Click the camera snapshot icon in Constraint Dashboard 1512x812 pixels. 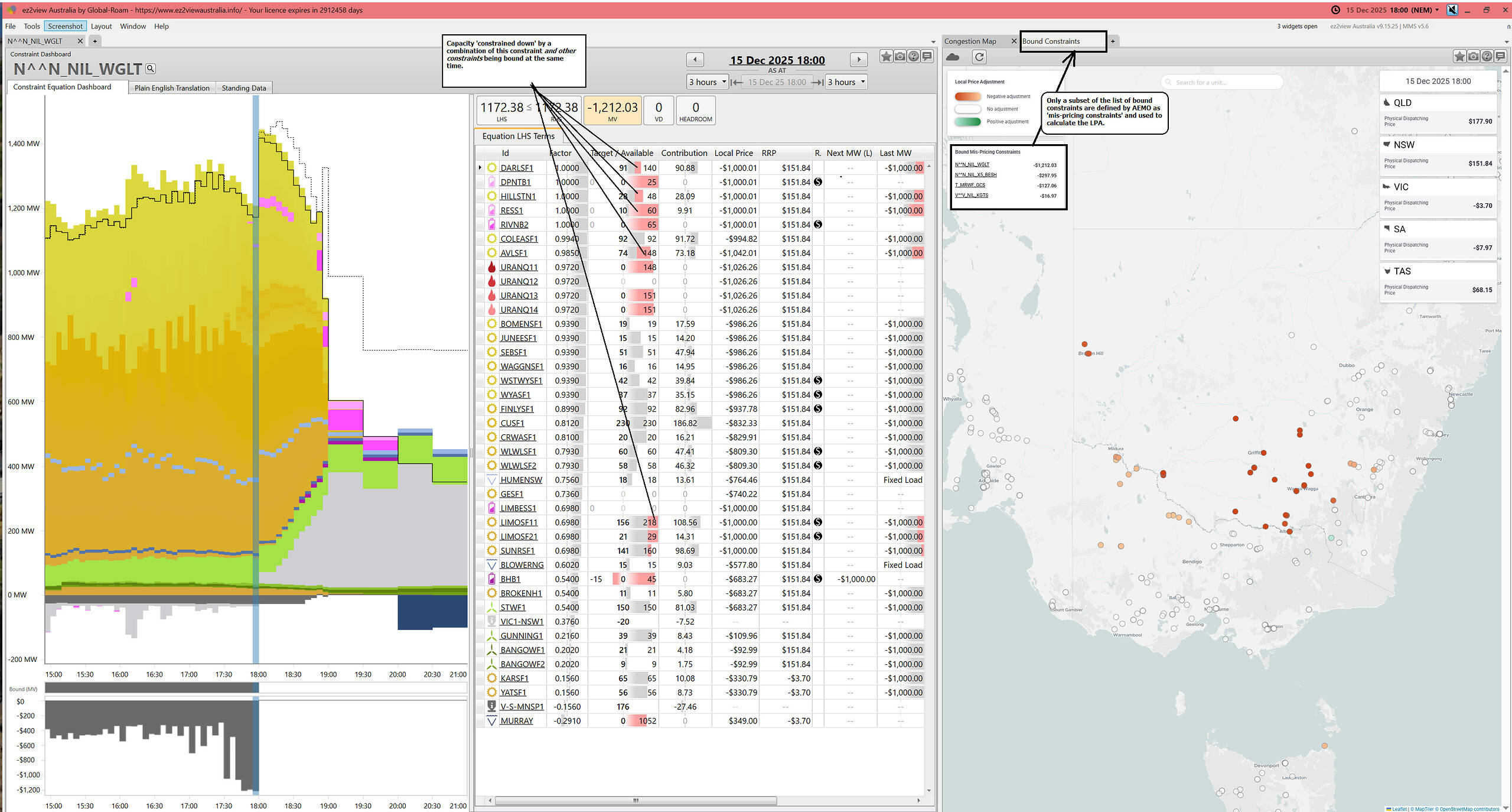(900, 57)
